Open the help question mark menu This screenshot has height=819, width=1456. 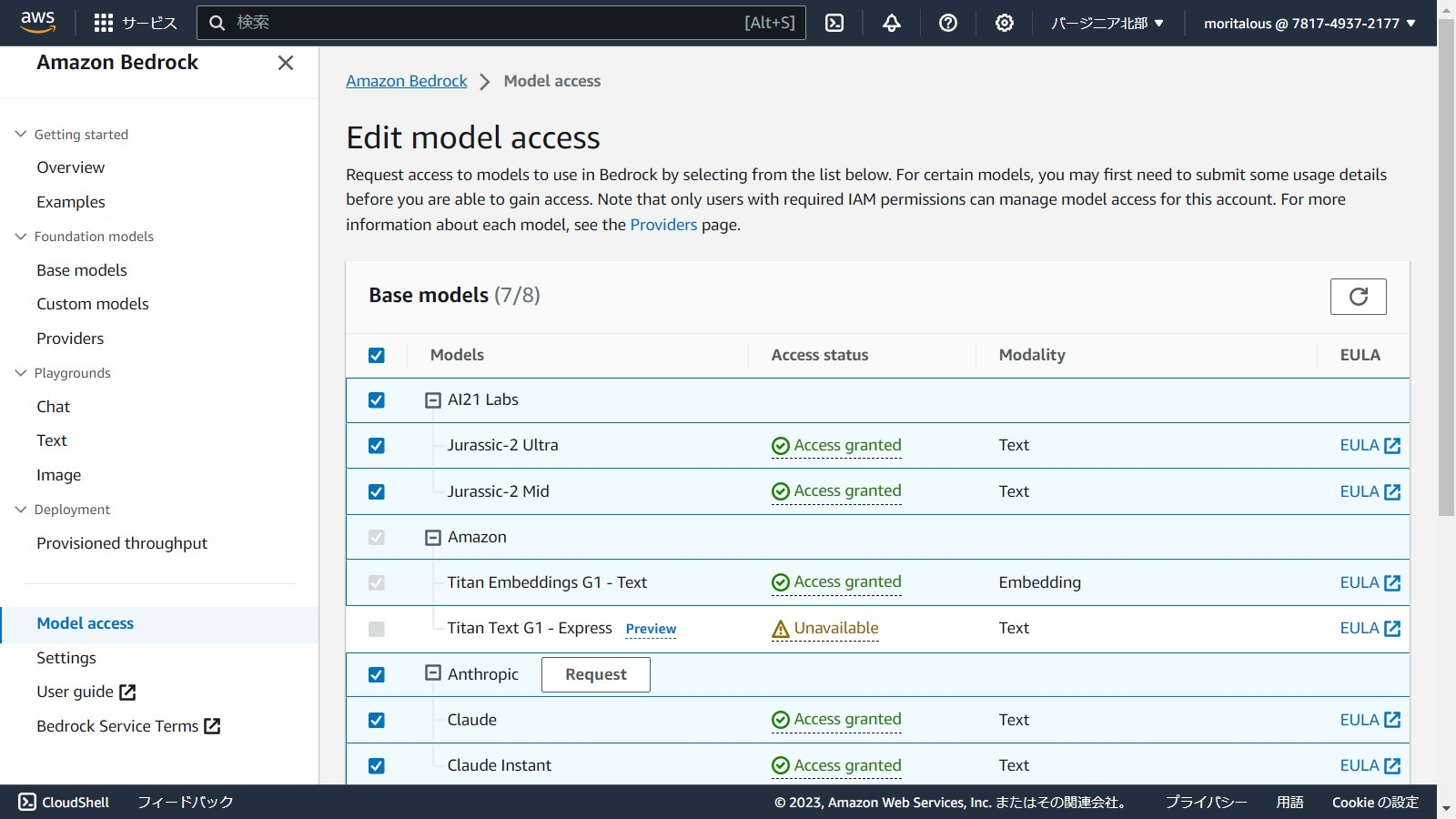tap(948, 23)
